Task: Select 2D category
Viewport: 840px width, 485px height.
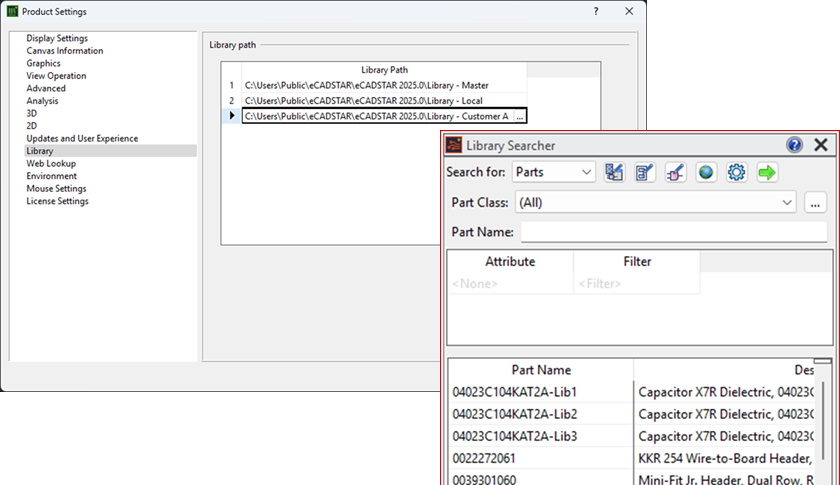Action: click(32, 126)
